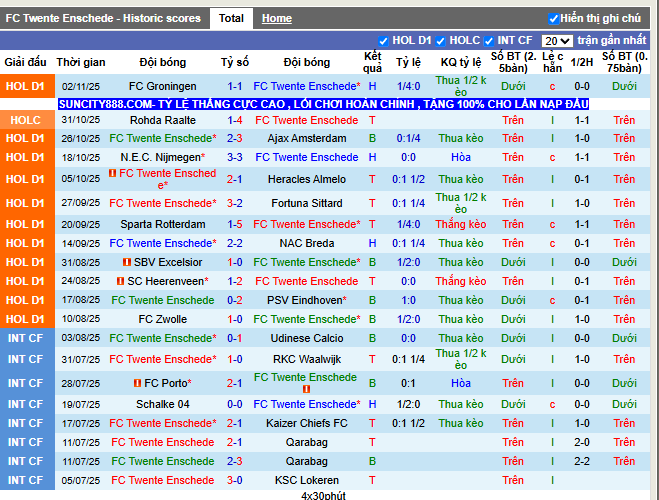Screen dimensions: 659x500
Task: Click red card icon beside FC Porto
Action: pos(137,383)
